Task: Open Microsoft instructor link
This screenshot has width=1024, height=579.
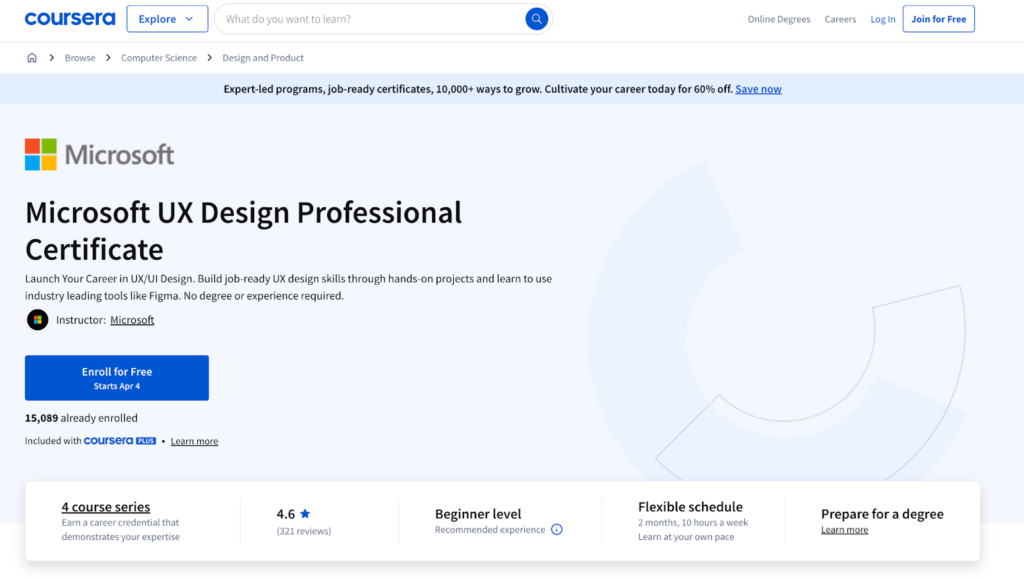Action: [x=132, y=320]
